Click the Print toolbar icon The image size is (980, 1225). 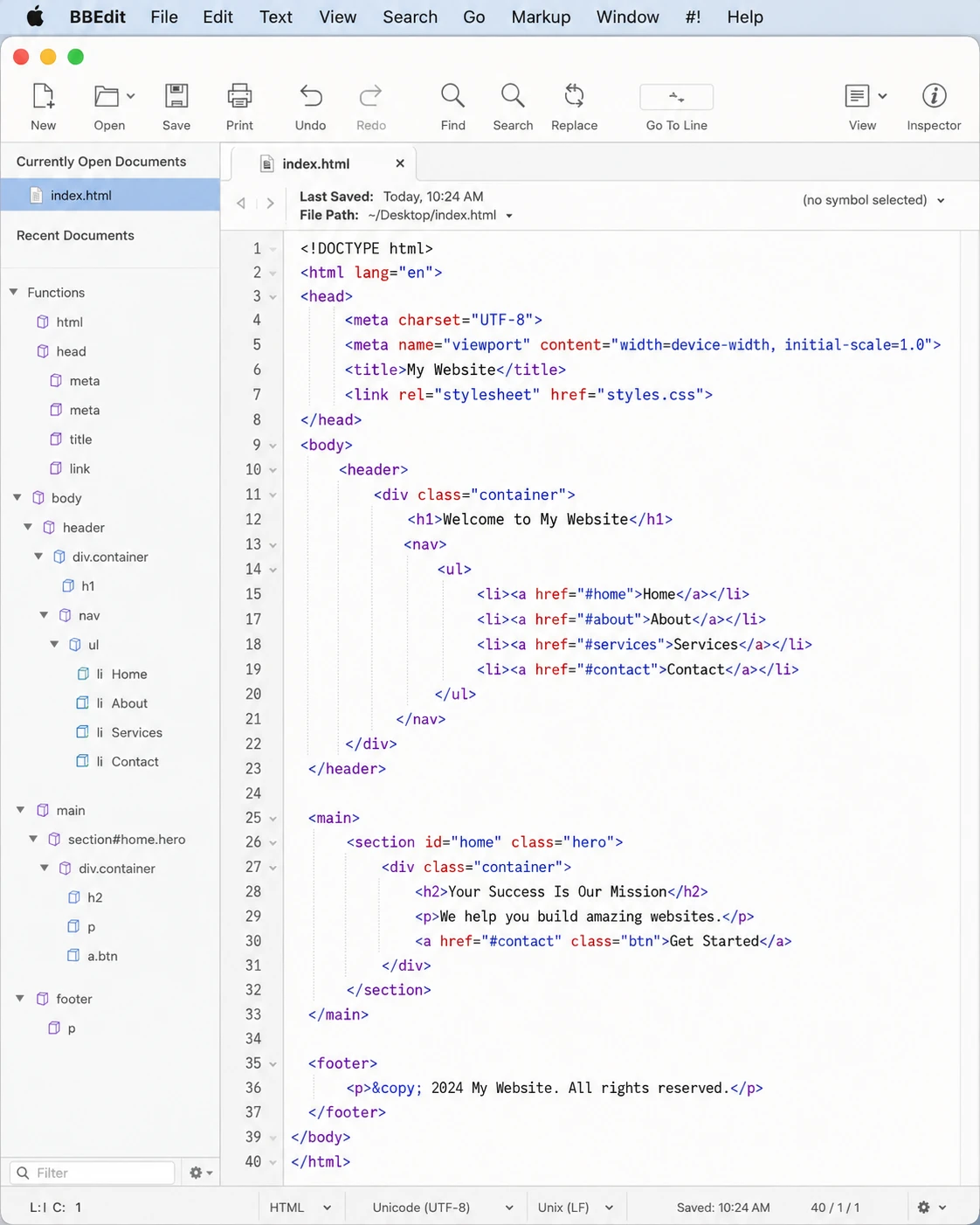(x=239, y=95)
